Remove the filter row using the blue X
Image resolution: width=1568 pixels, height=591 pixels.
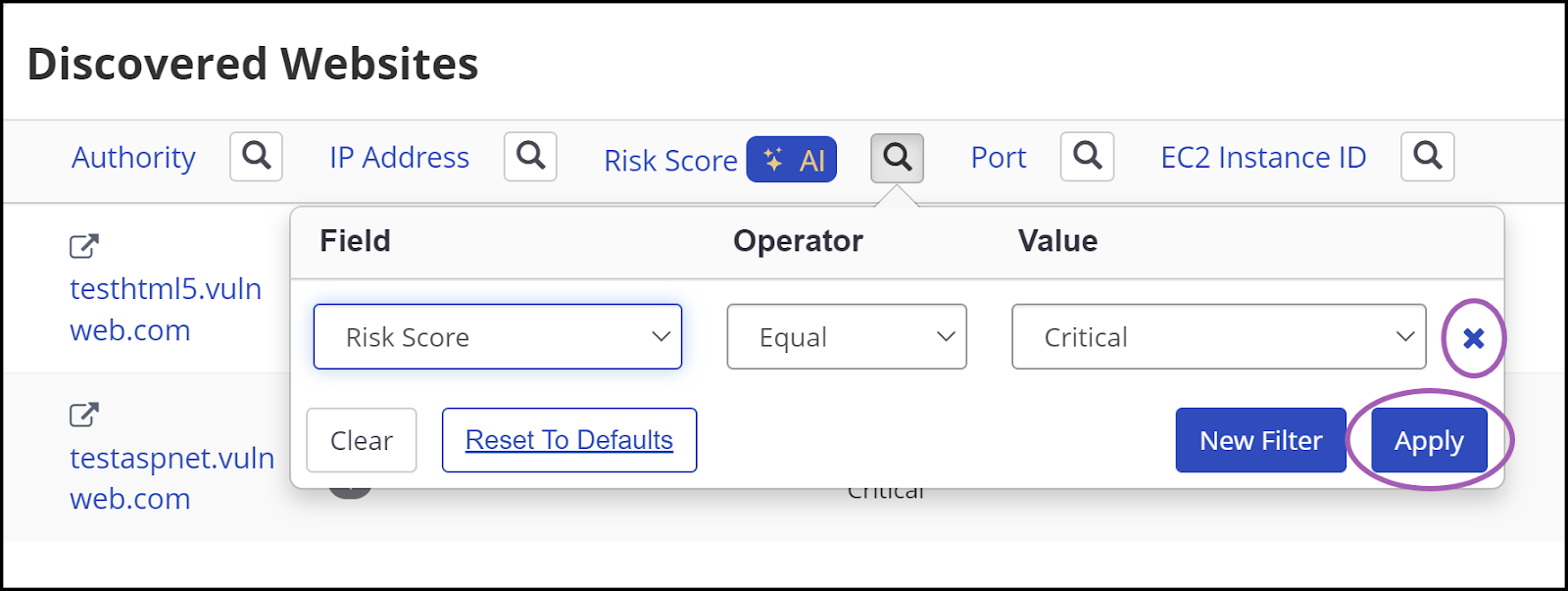click(x=1474, y=338)
